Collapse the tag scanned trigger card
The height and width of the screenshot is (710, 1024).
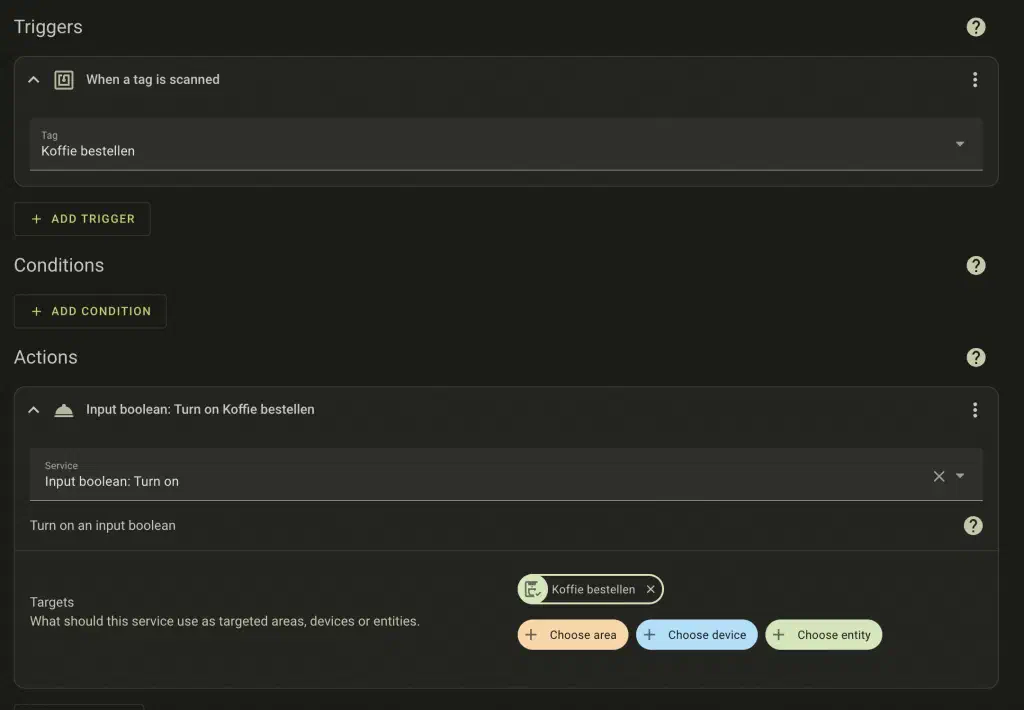[x=34, y=80]
